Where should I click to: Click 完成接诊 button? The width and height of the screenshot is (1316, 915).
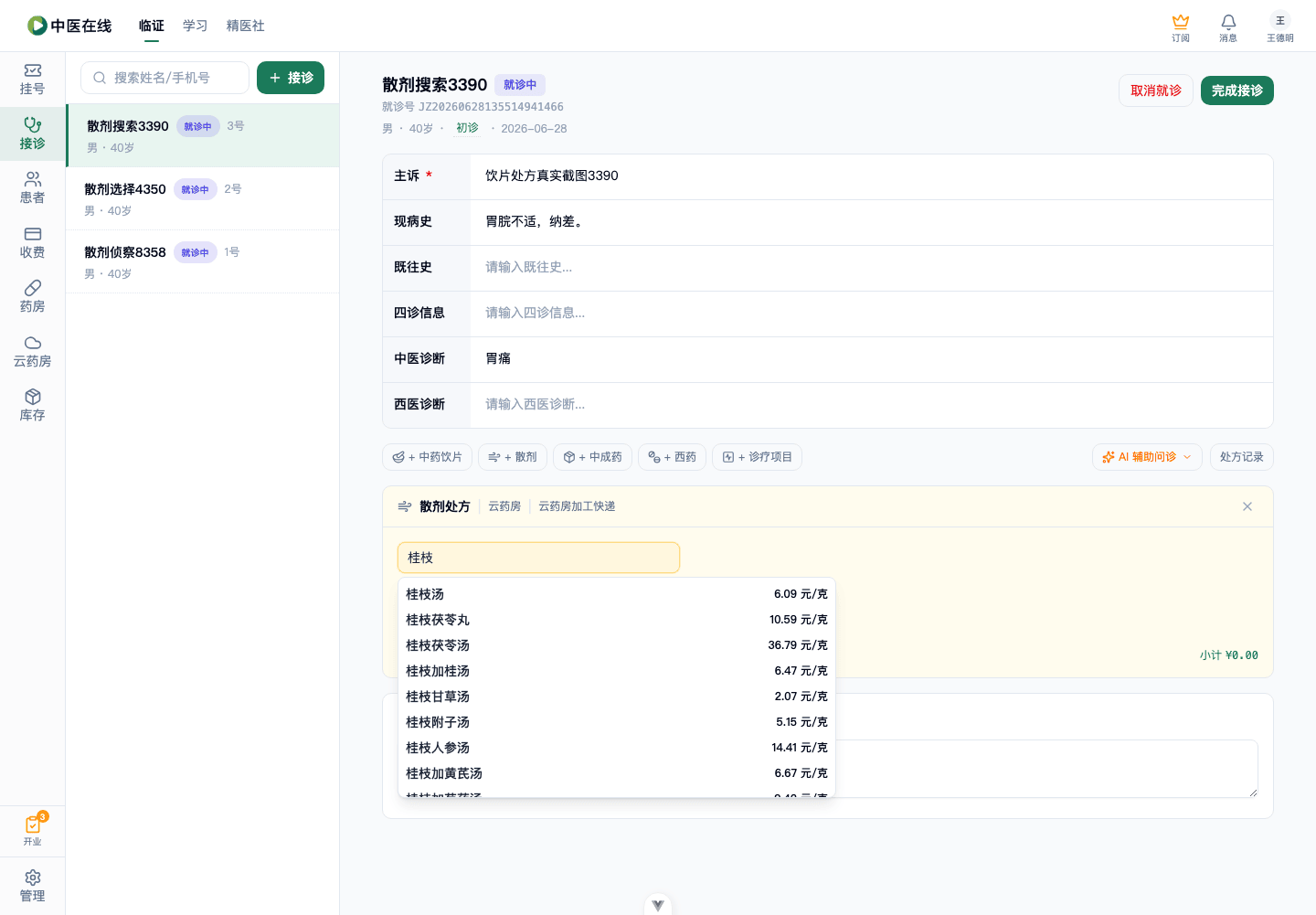[x=1237, y=90]
